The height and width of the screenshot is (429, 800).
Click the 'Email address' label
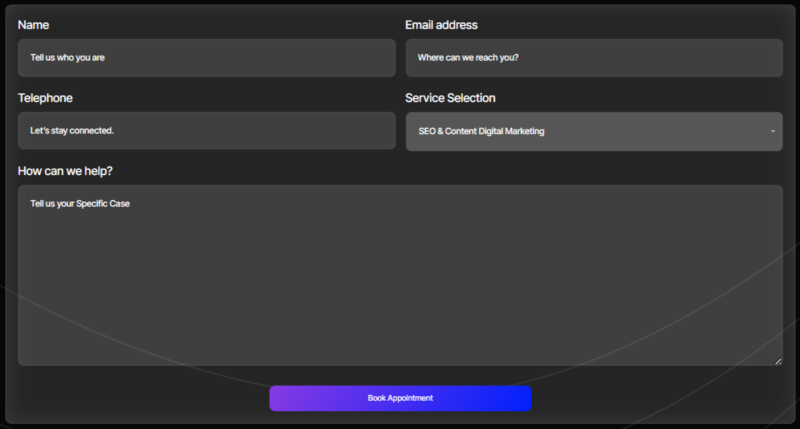pos(441,24)
